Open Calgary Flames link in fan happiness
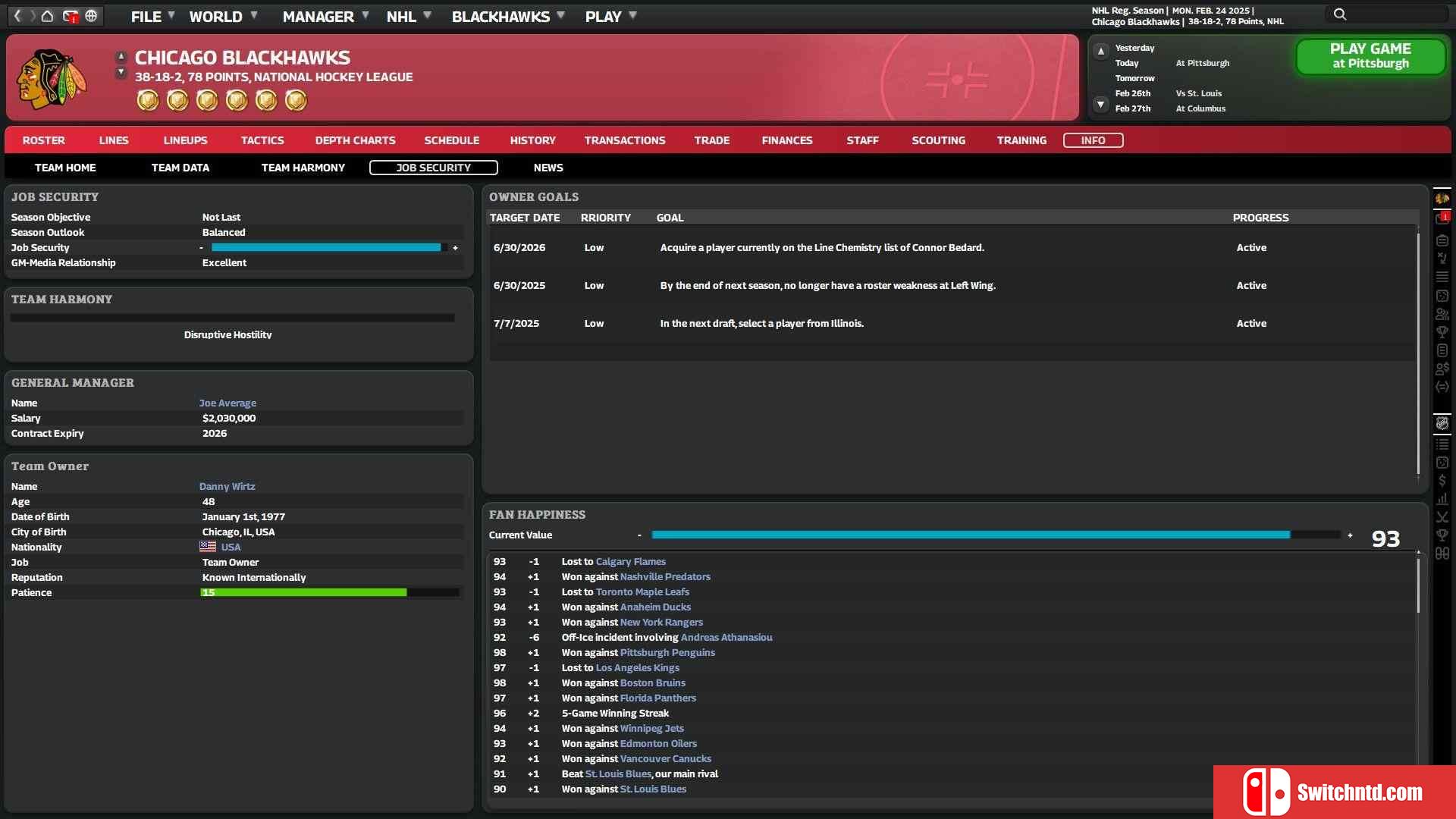1456x819 pixels. pyautogui.click(x=630, y=561)
